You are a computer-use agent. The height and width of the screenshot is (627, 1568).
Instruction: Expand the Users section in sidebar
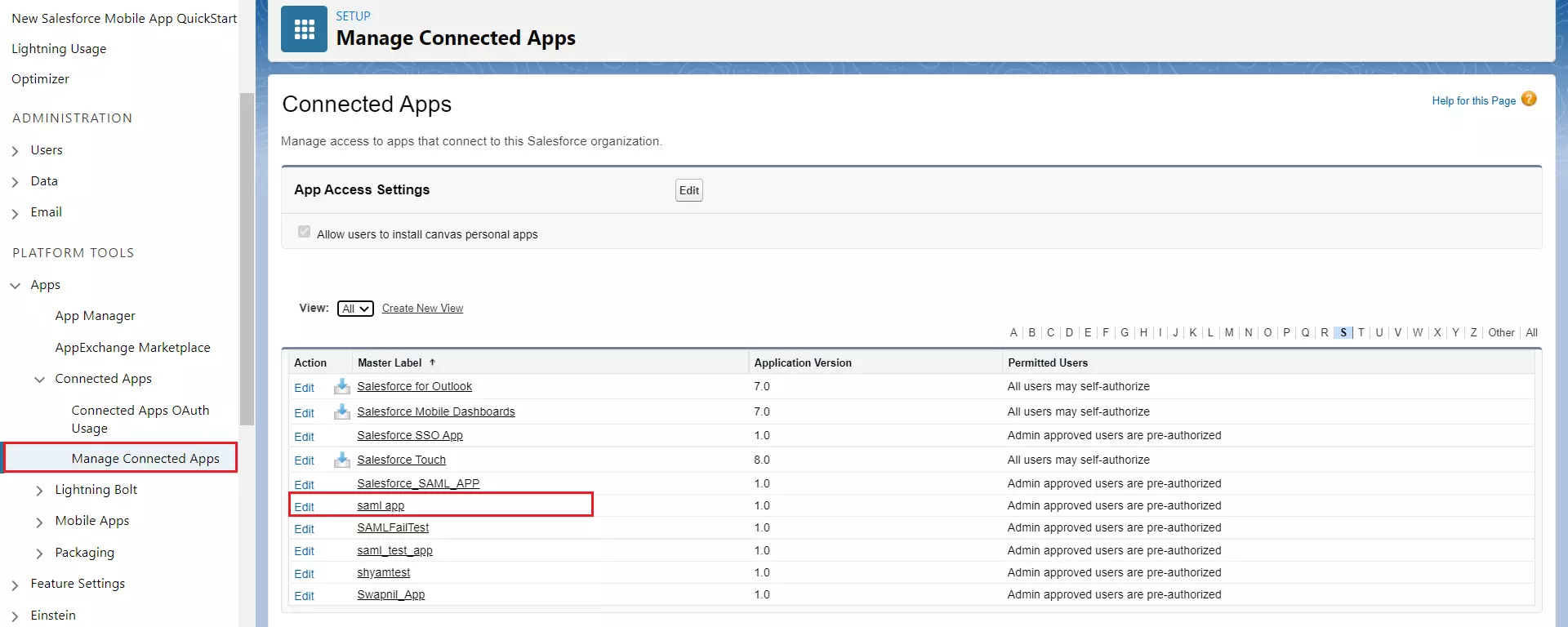(x=16, y=151)
